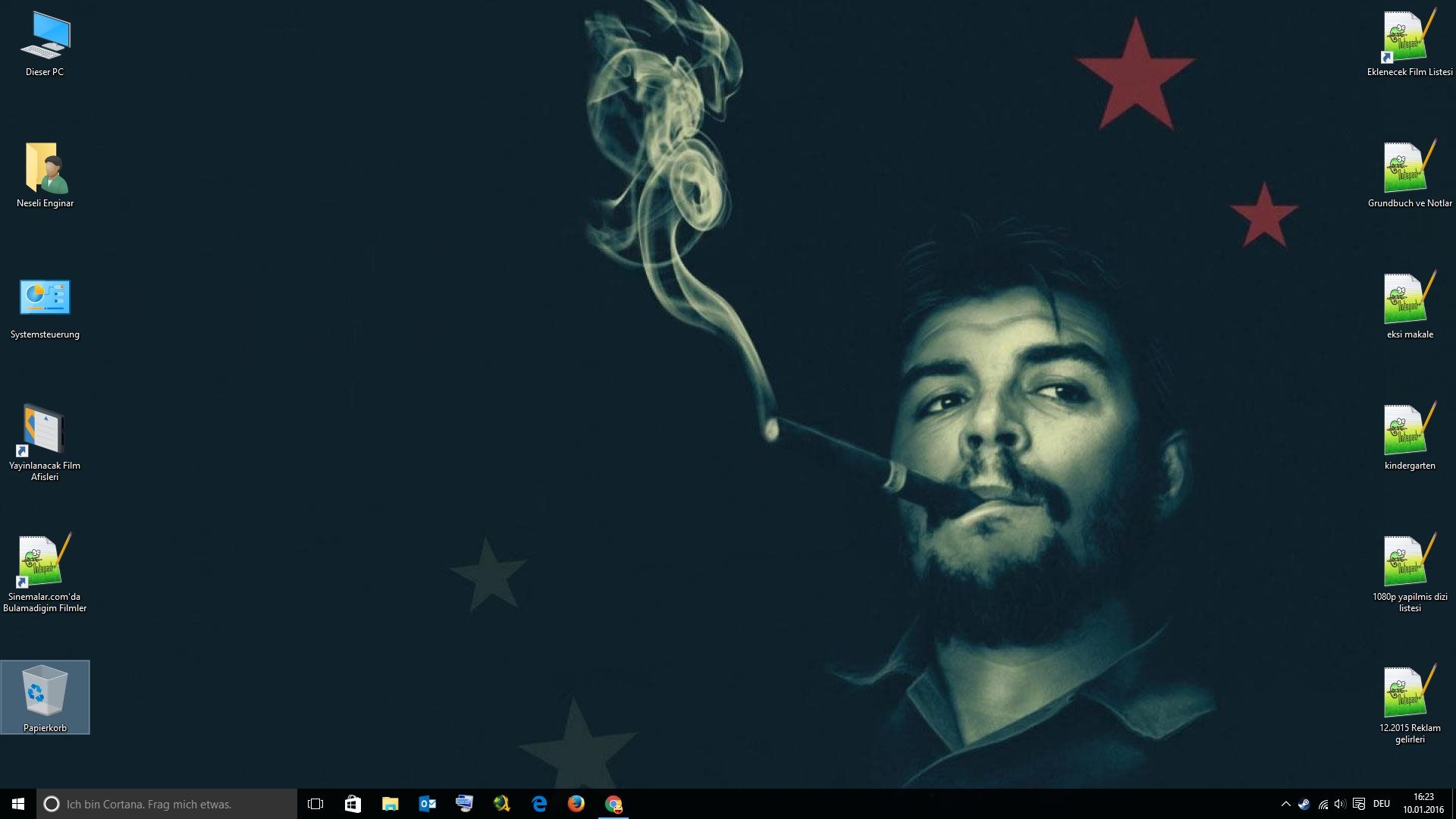Screen dimensions: 1456x819
Task: Click the Cortana search box
Action: (167, 804)
